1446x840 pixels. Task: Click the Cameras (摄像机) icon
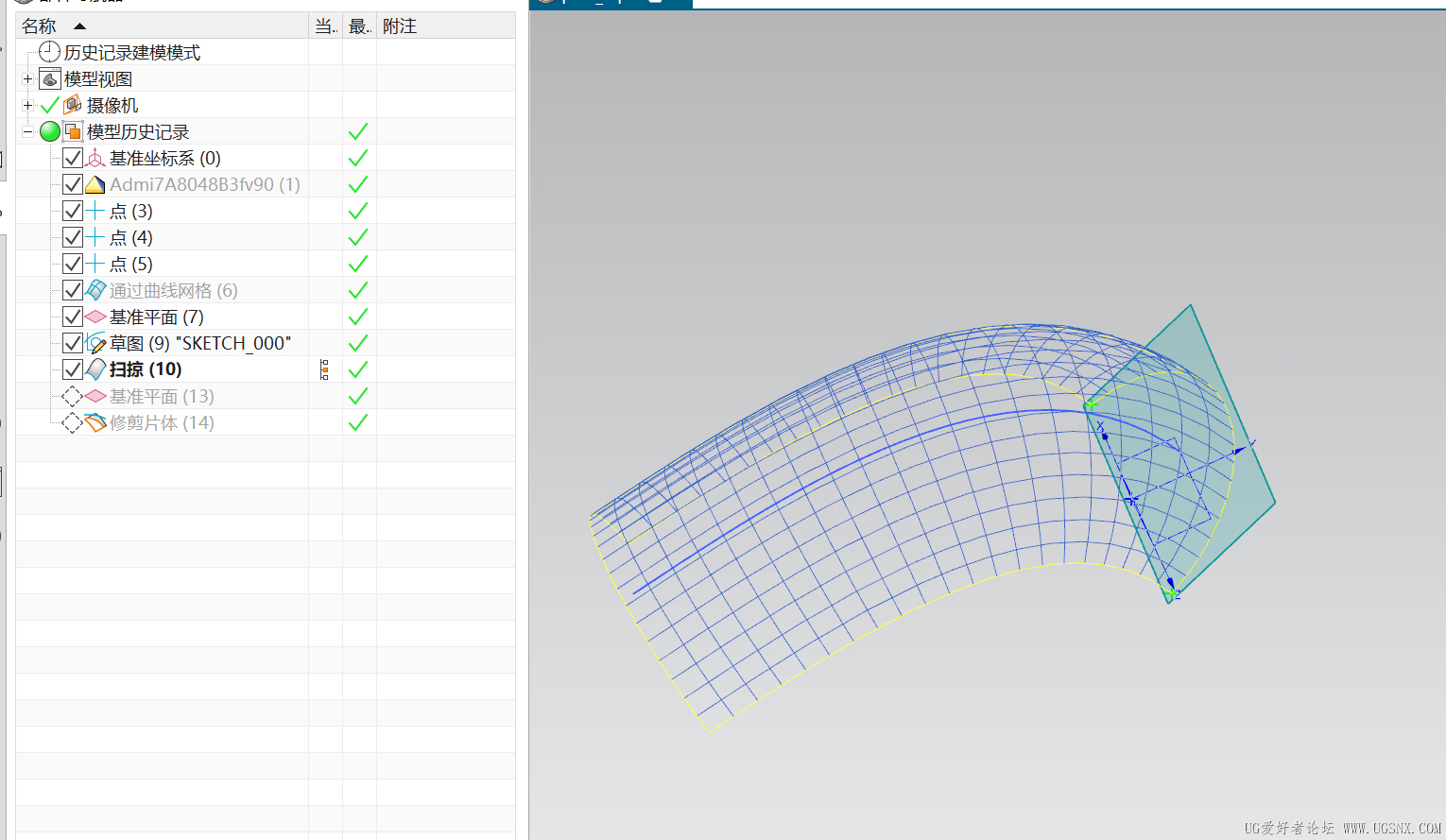[73, 105]
